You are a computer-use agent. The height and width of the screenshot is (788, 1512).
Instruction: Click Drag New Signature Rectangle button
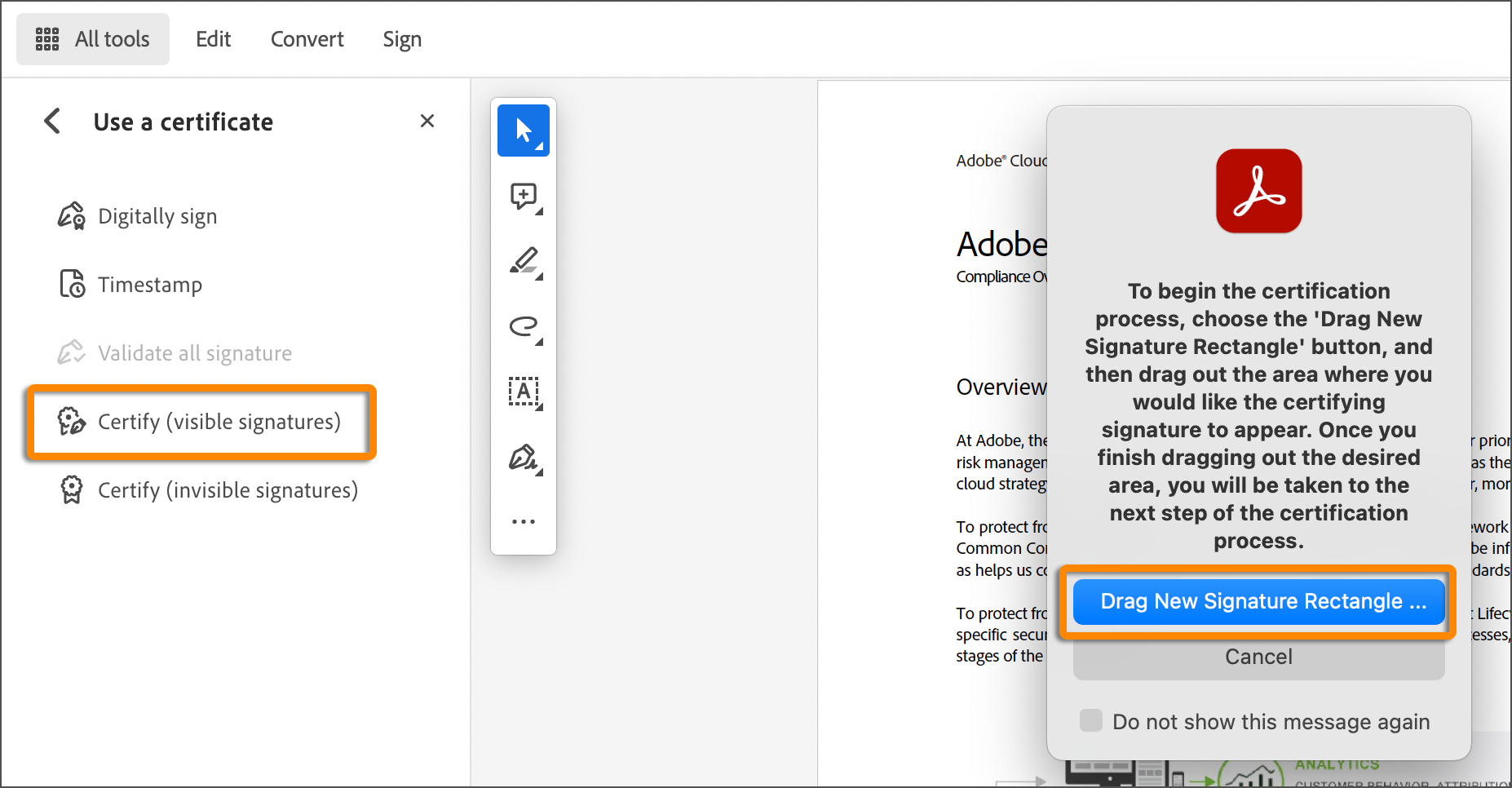(x=1258, y=601)
